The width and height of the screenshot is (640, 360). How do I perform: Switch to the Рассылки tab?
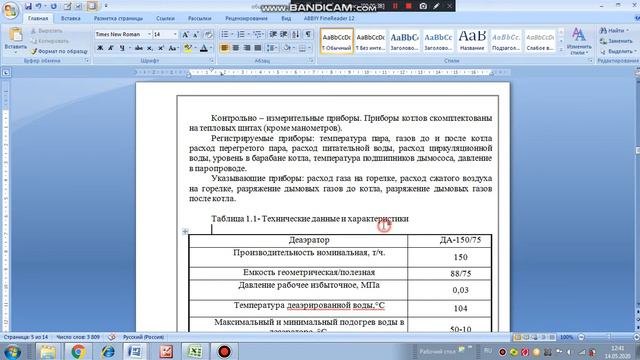pos(200,18)
